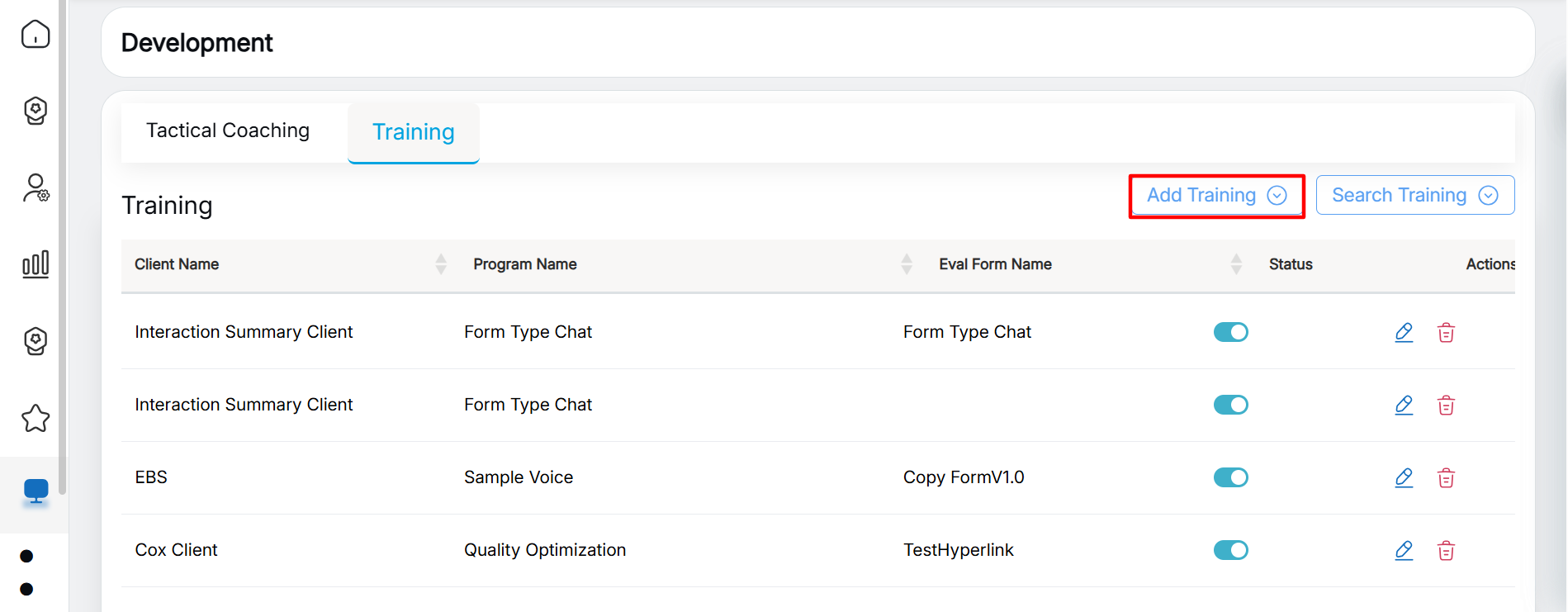This screenshot has width=1568, height=612.
Task: Toggle status for EBS training
Action: pyautogui.click(x=1230, y=477)
